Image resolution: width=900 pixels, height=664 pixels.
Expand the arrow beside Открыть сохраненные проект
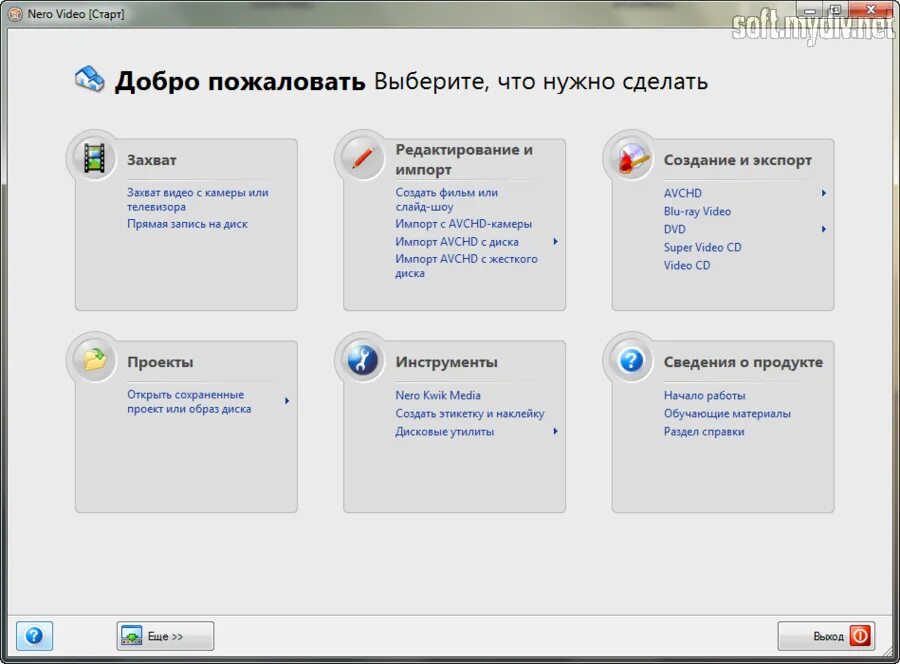(287, 401)
